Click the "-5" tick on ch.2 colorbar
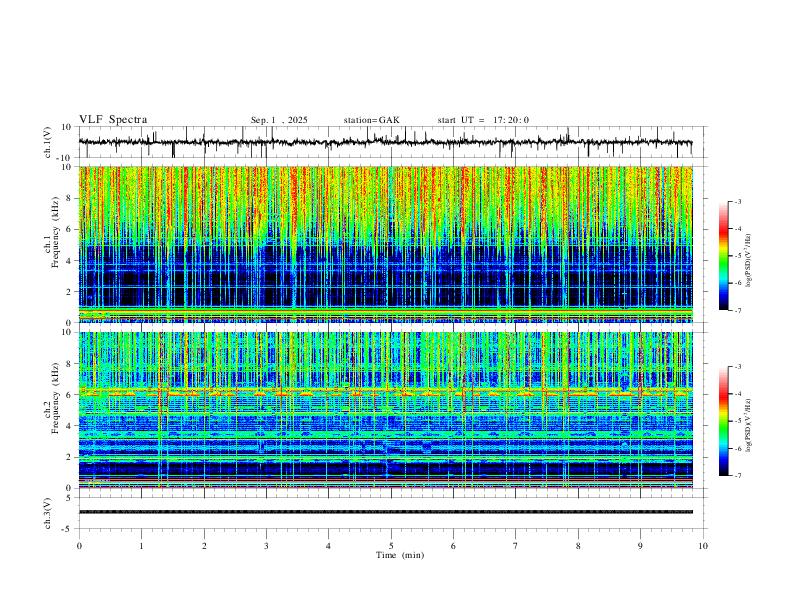 point(738,421)
